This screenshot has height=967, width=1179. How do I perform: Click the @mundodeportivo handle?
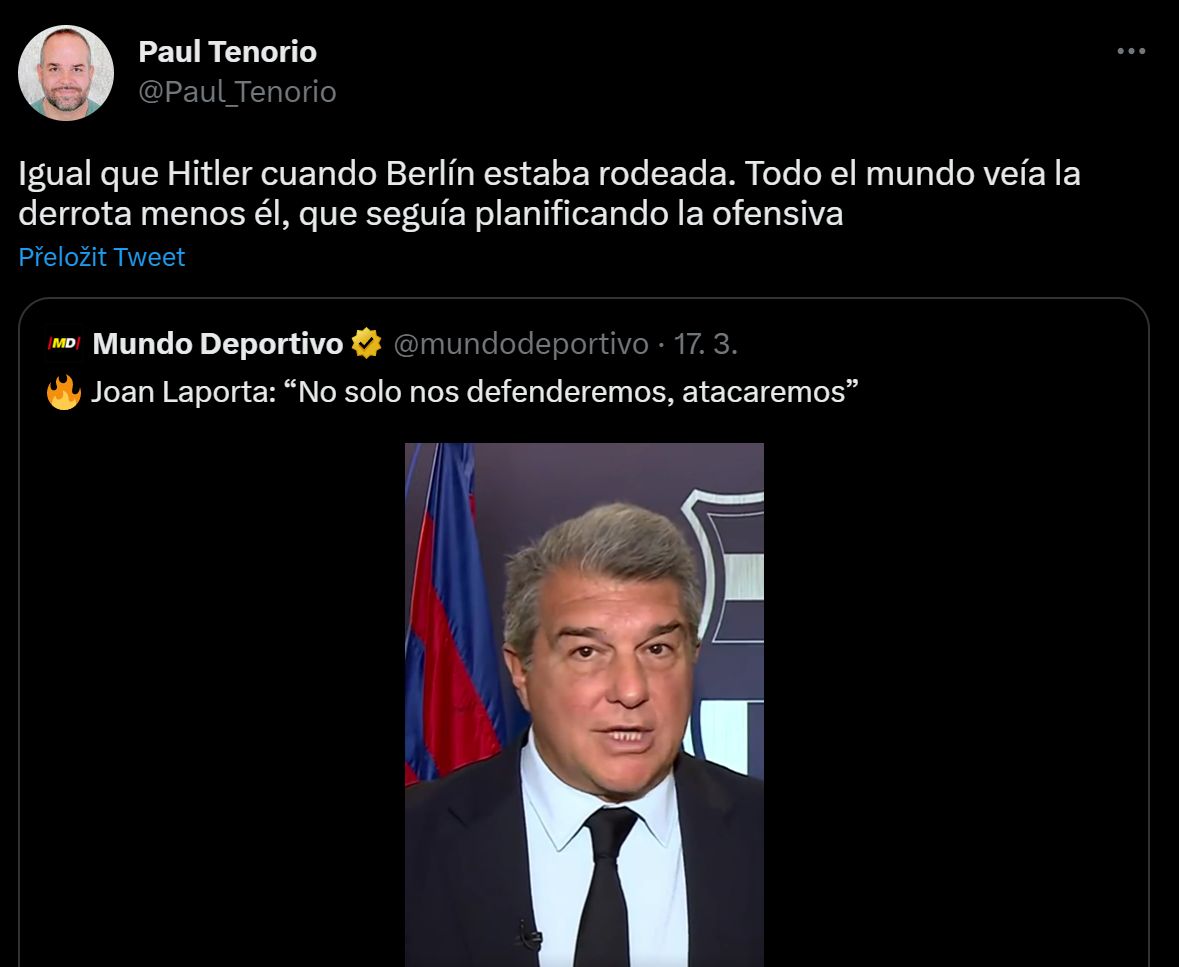(521, 344)
